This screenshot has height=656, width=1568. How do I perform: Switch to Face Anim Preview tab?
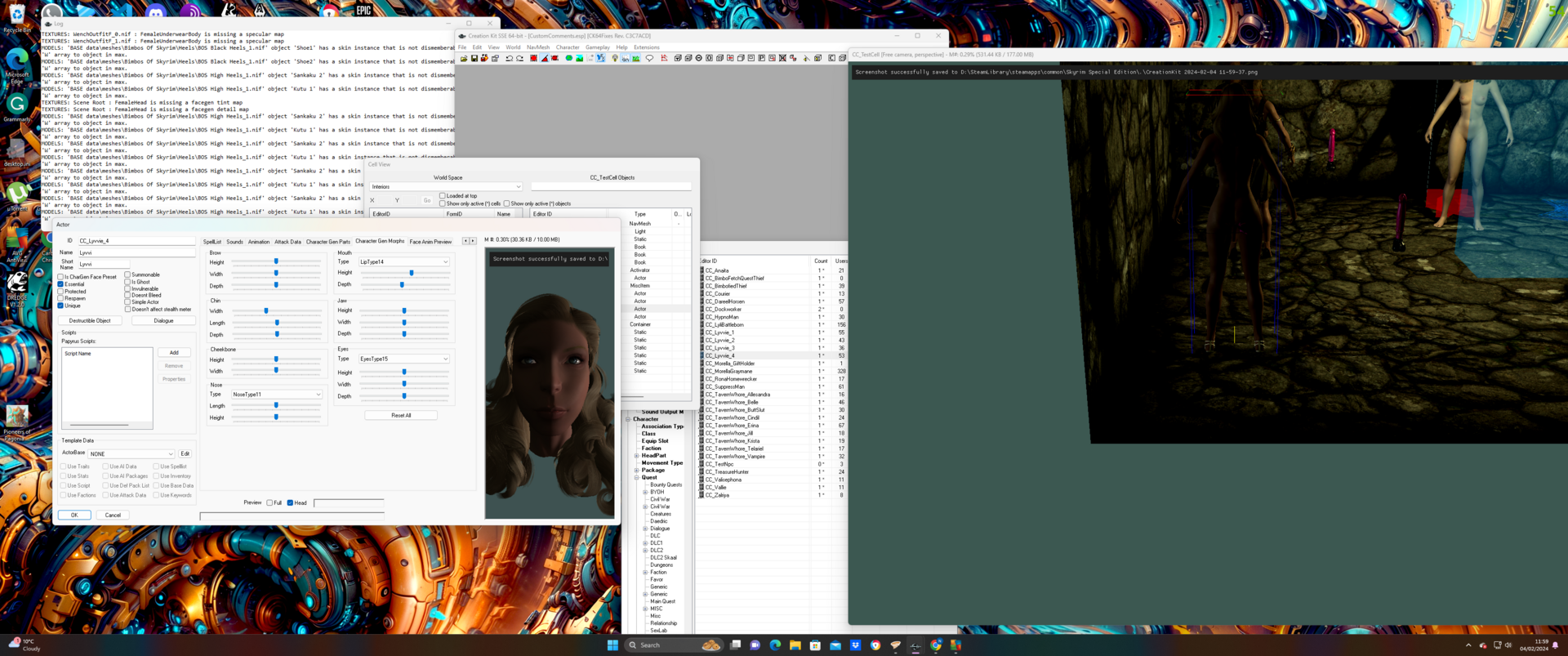[430, 242]
